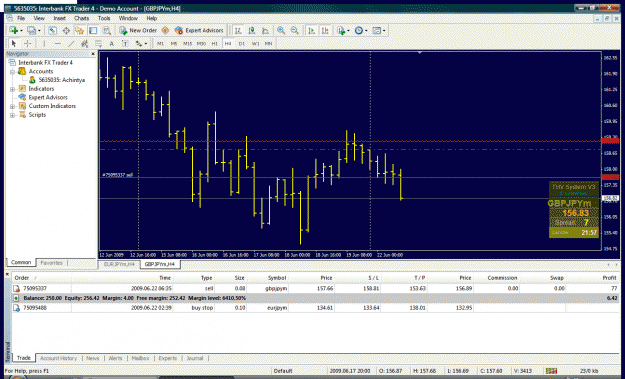Viewport: 625px width, 379px height.
Task: Toggle the Terminal panel toolbar icon
Action: [x=93, y=30]
